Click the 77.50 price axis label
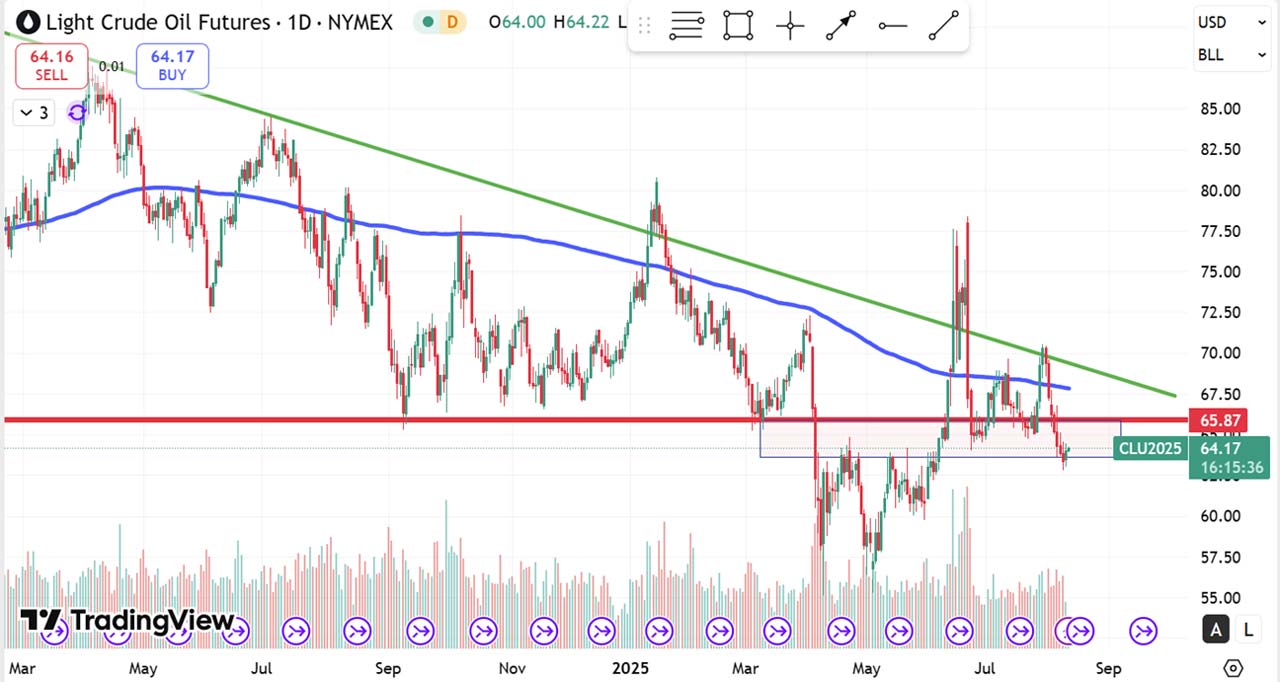 click(x=1221, y=231)
